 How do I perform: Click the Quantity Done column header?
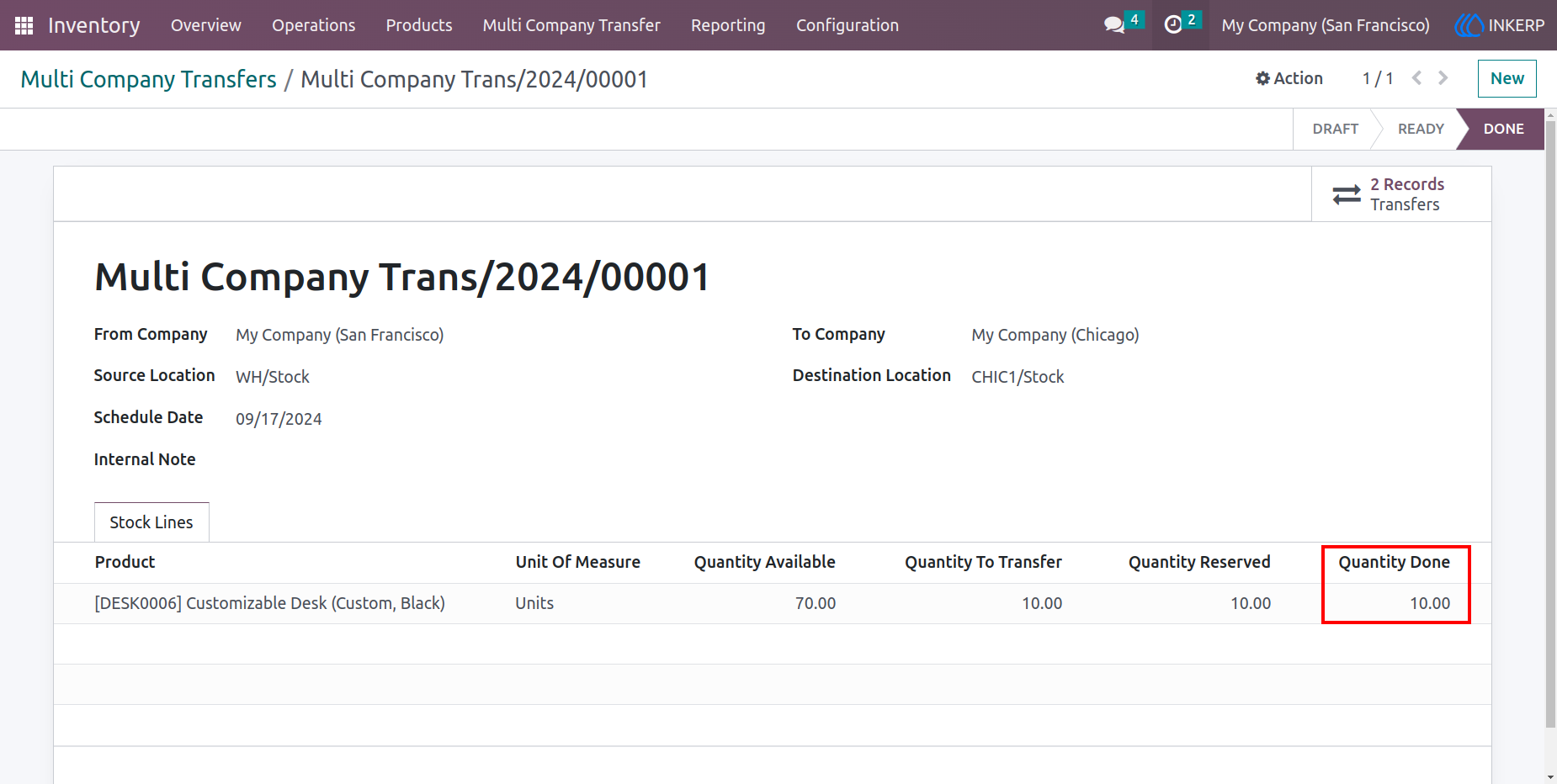(1394, 562)
